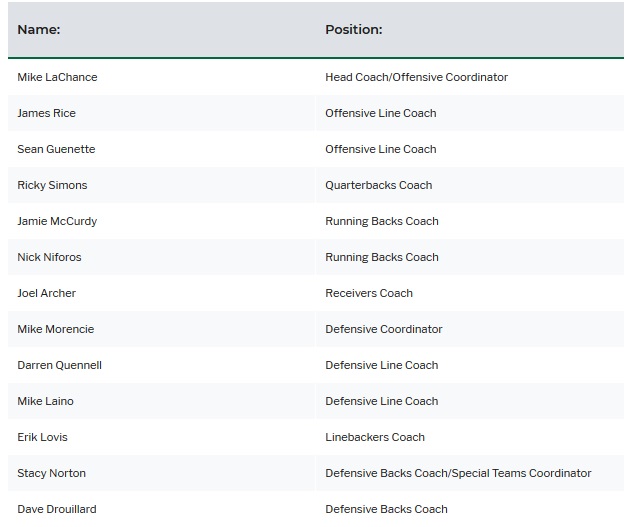632x527 pixels.
Task: Select James Rice in the table
Action: coord(46,113)
